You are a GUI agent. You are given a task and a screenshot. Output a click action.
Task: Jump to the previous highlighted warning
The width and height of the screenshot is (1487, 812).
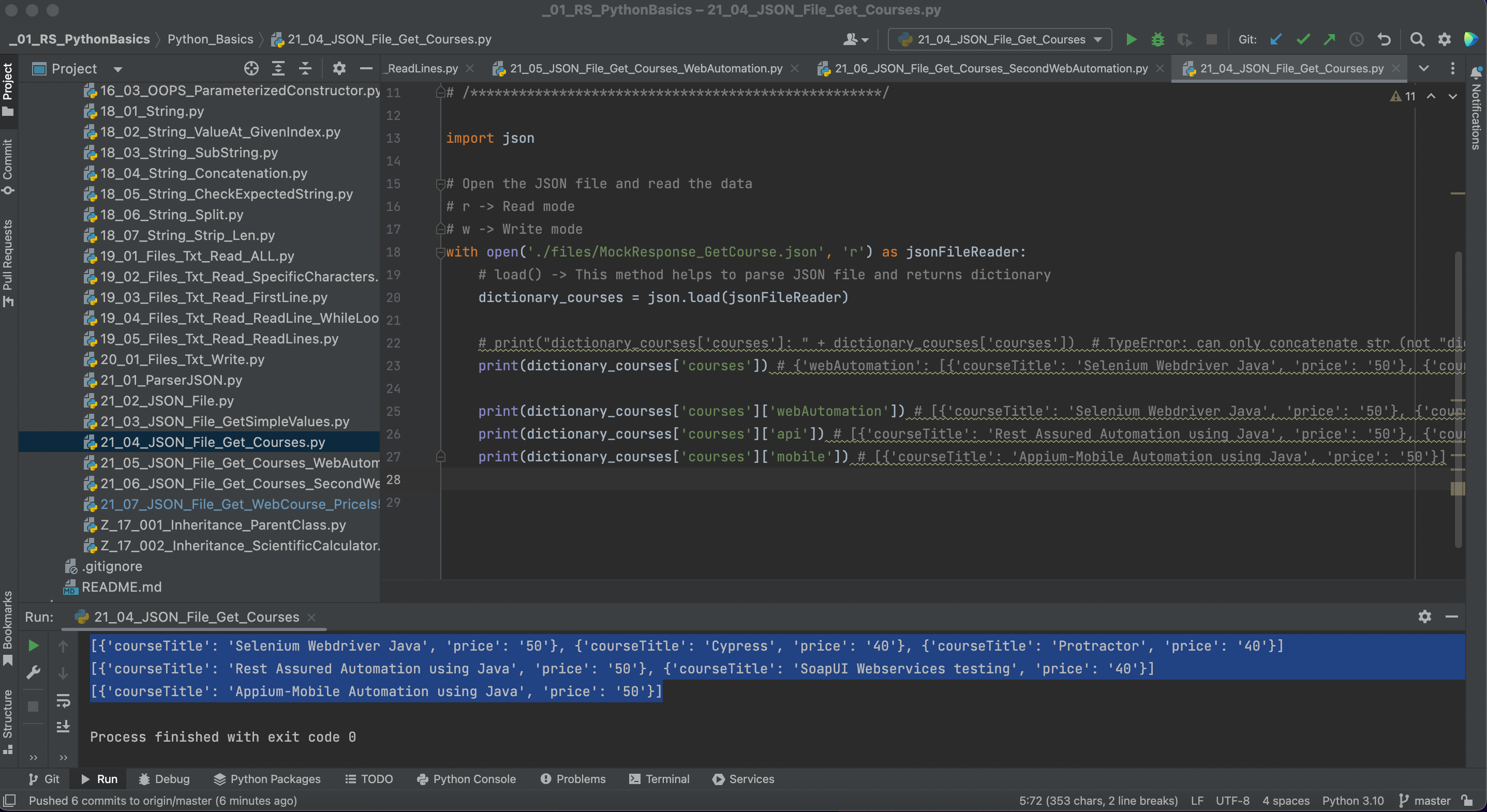coord(1431,96)
